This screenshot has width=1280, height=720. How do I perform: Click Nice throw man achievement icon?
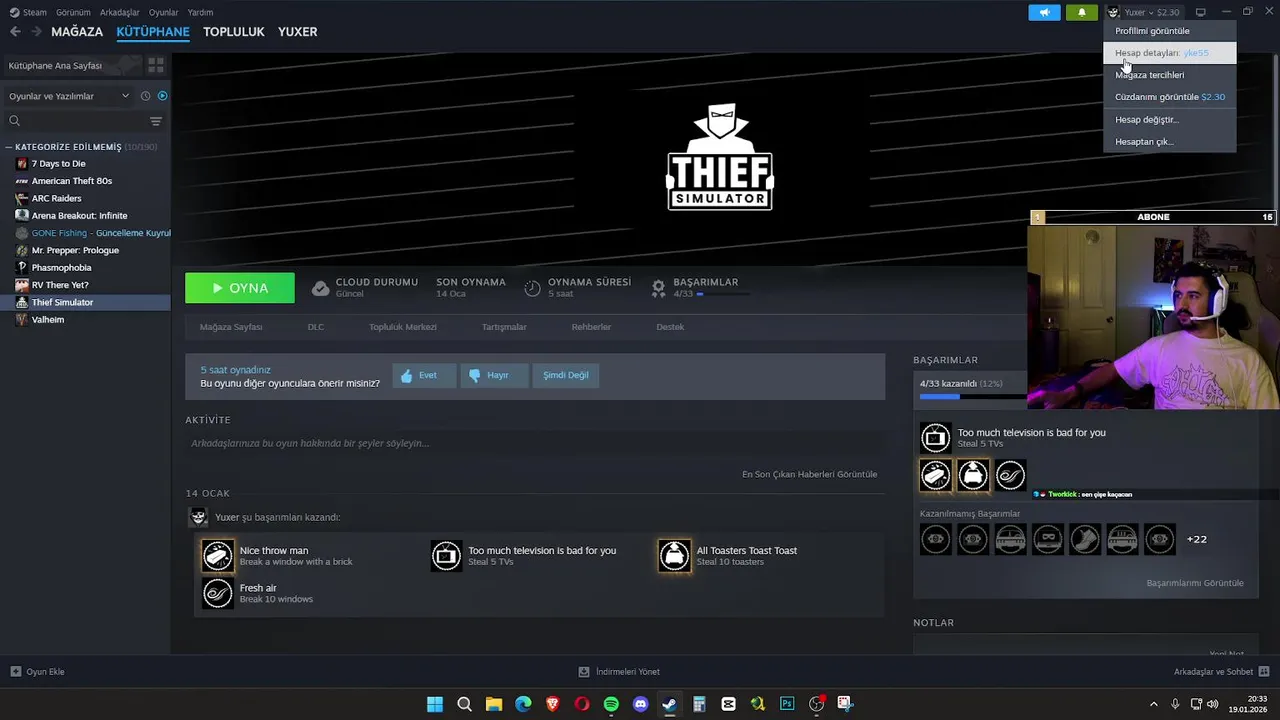(x=217, y=556)
